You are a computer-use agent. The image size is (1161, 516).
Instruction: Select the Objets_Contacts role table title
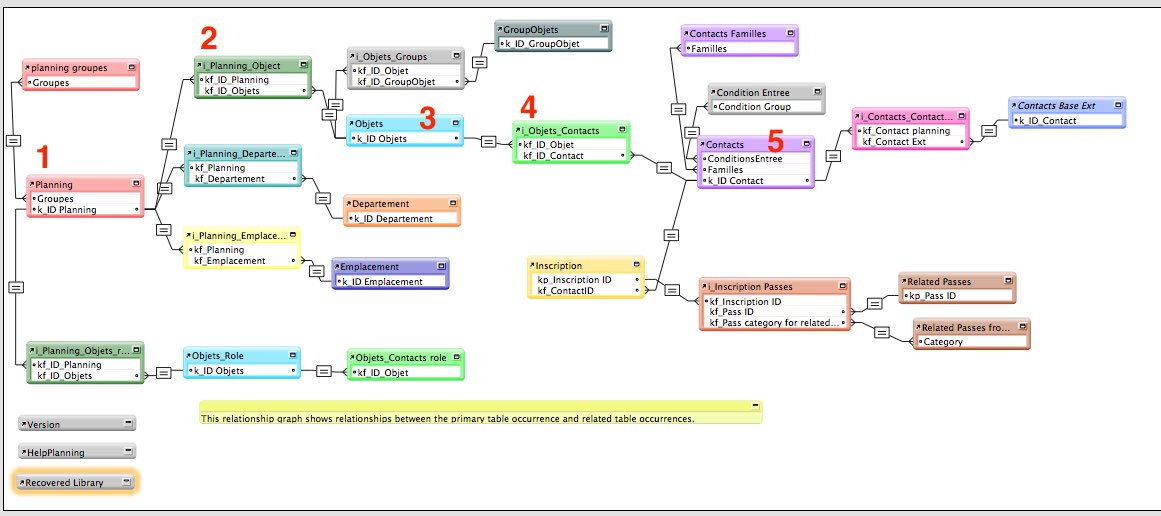pyautogui.click(x=401, y=358)
